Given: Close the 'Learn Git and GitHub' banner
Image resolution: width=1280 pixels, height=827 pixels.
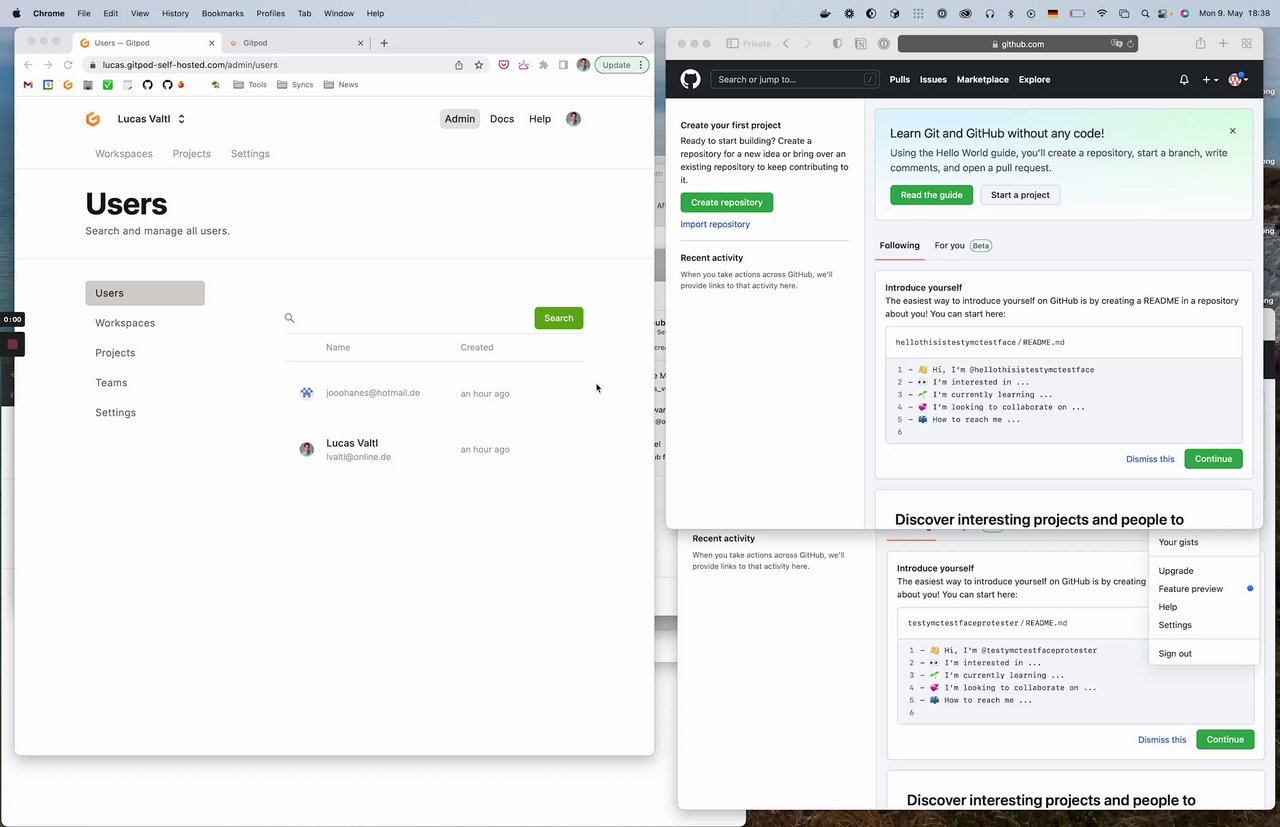Looking at the screenshot, I should tap(1233, 131).
